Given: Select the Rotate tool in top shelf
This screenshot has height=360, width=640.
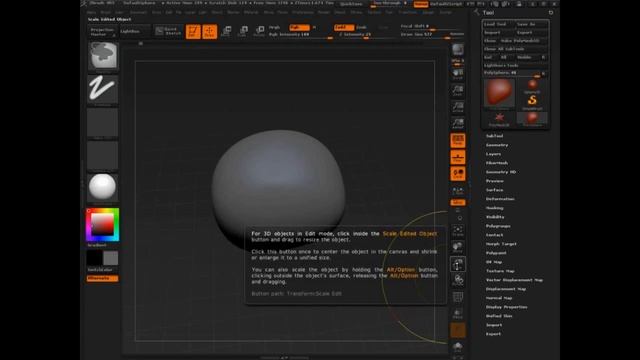Looking at the screenshot, I should [x=259, y=31].
